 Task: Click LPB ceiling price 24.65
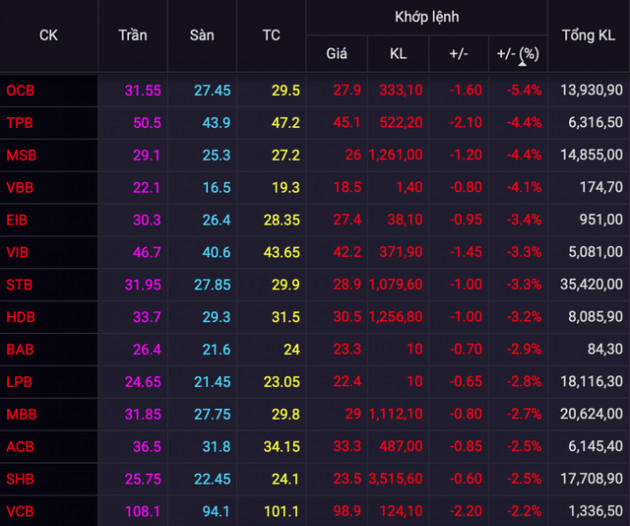coord(143,382)
